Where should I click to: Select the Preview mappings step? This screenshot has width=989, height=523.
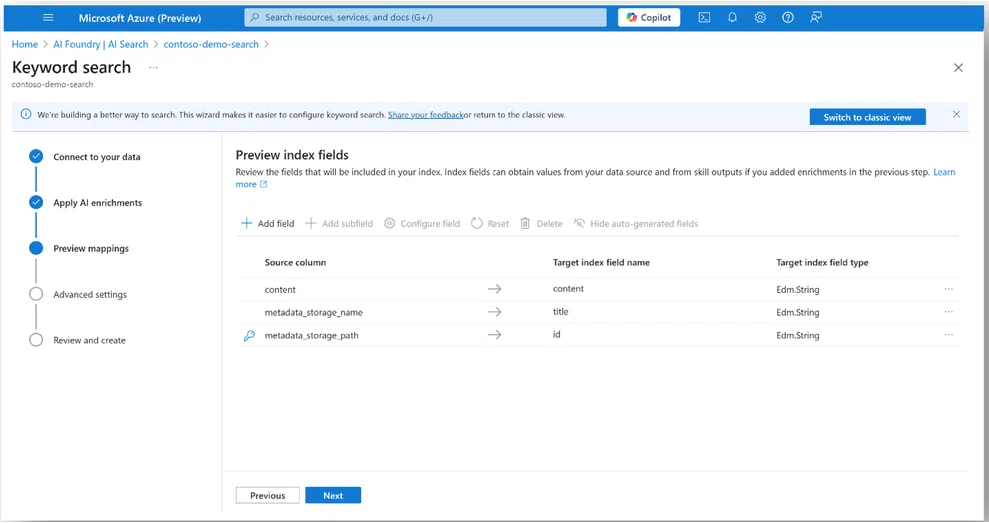pos(91,249)
